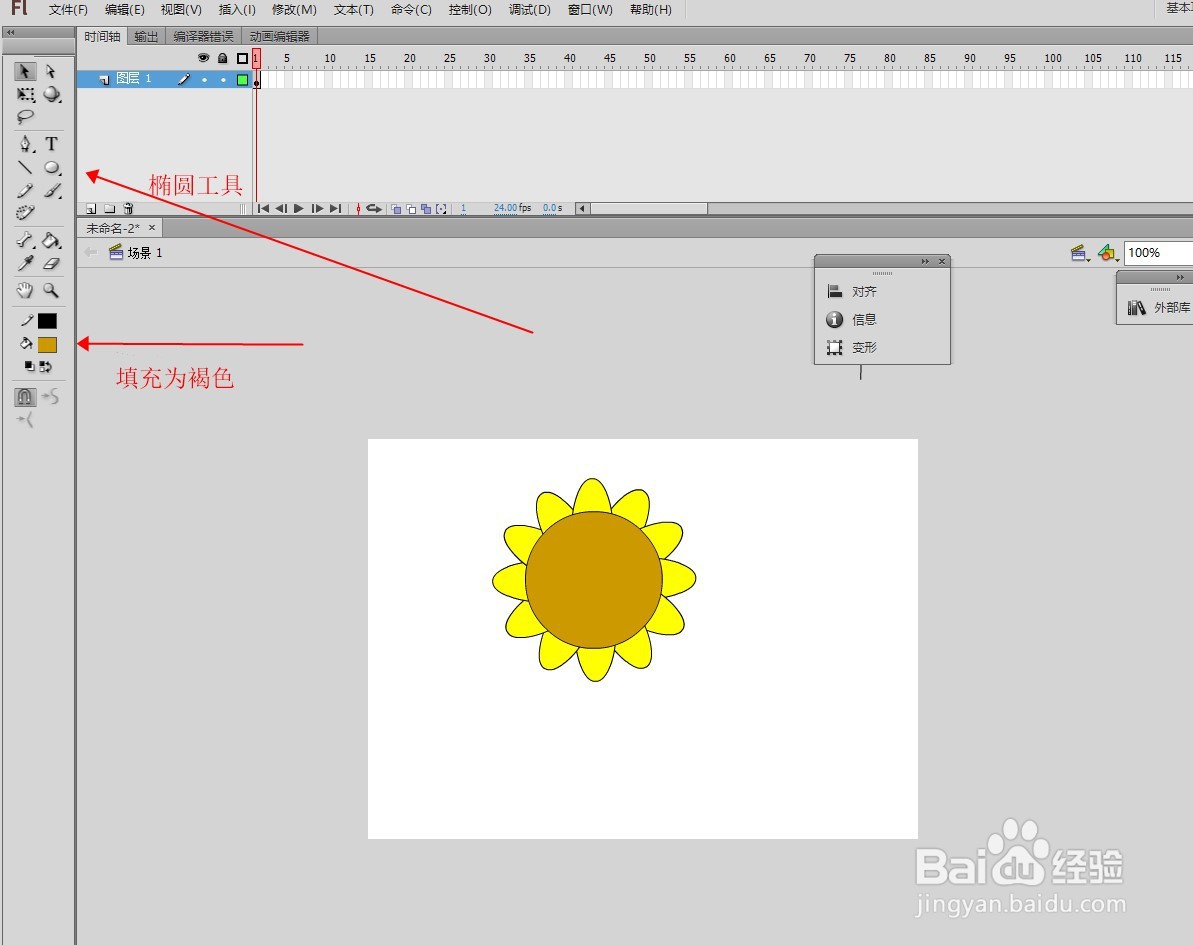The height and width of the screenshot is (945, 1193).
Task: Select the Oval tool in the toolbar
Action: pos(52,167)
